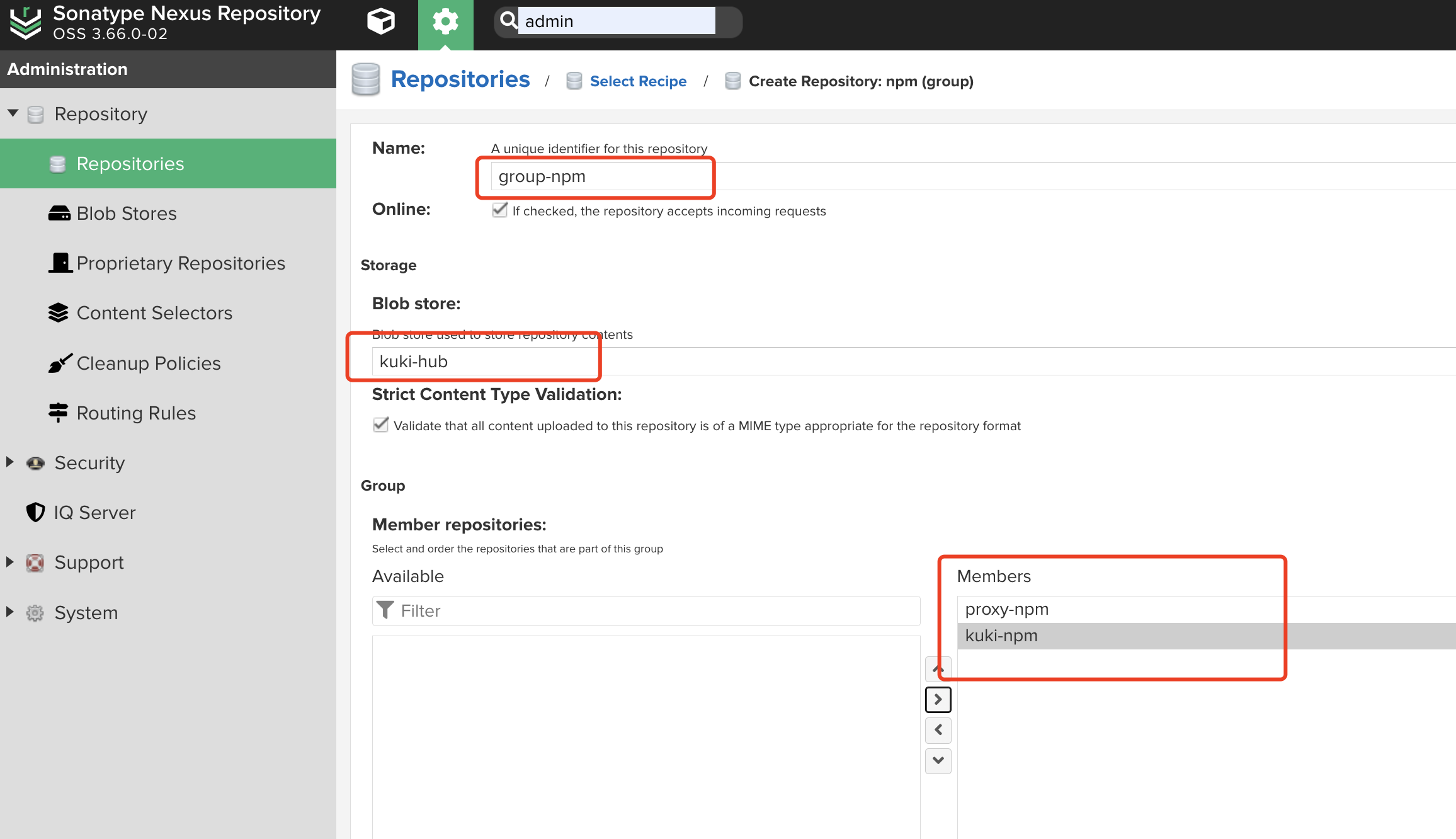
Task: Click the Create Repository: npm (group) breadcrumb
Action: 861,81
